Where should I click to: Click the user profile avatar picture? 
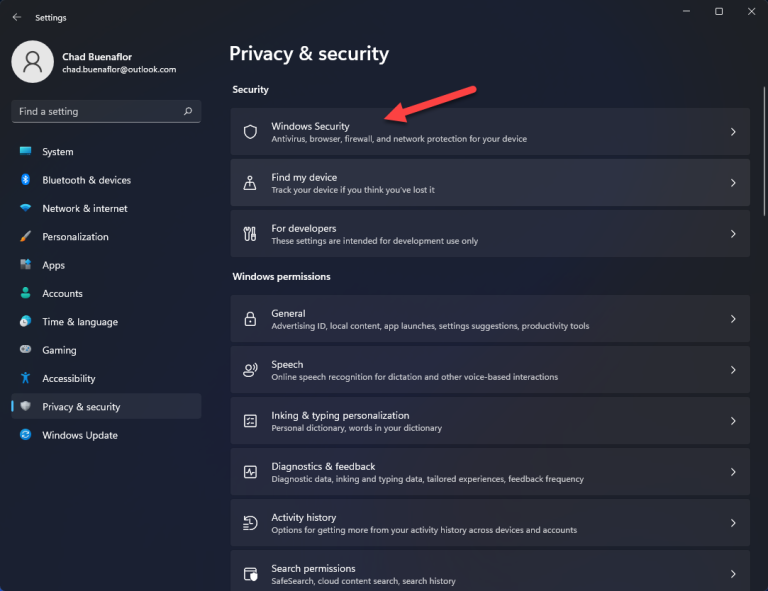click(x=32, y=62)
